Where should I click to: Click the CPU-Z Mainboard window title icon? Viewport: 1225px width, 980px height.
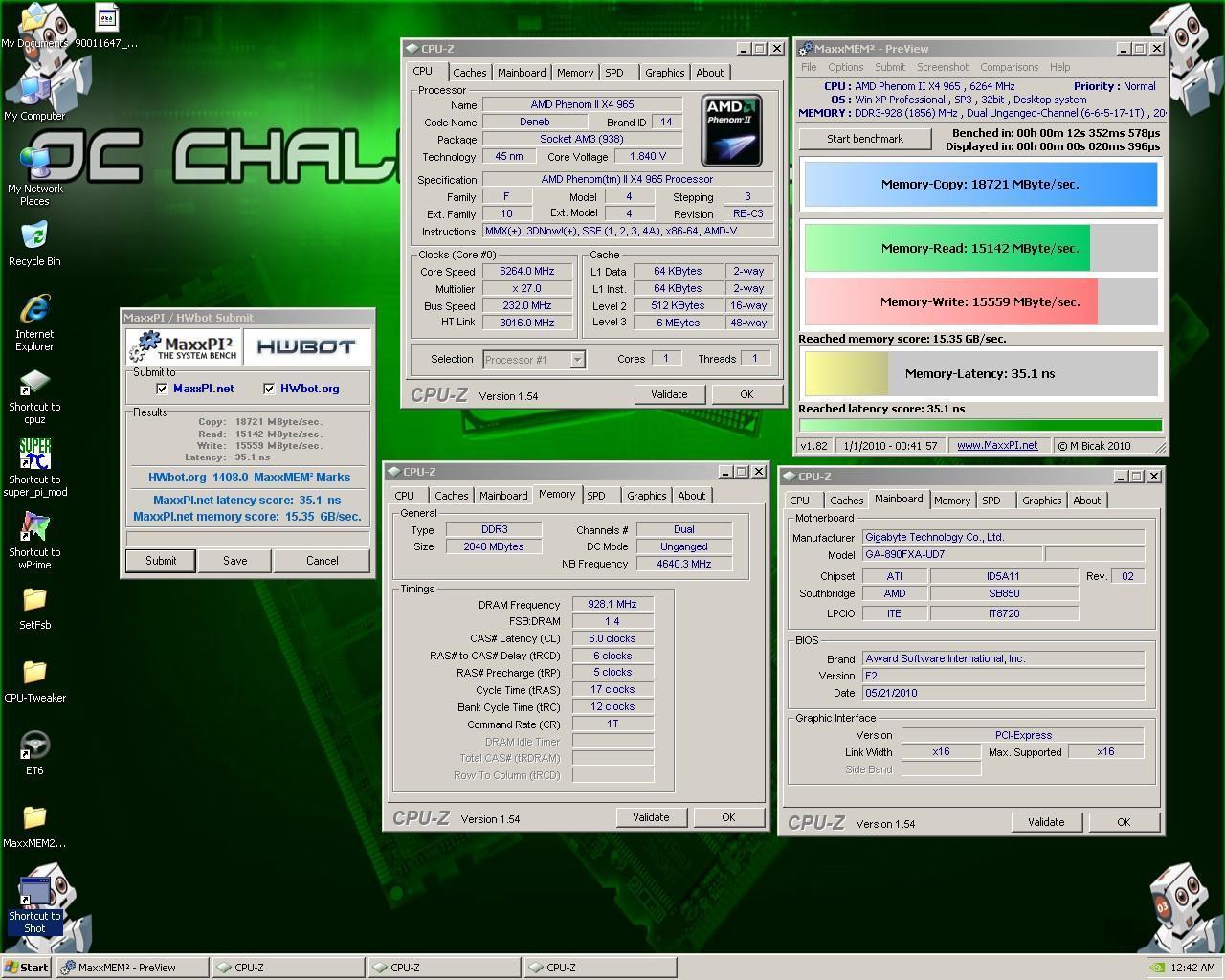(789, 477)
